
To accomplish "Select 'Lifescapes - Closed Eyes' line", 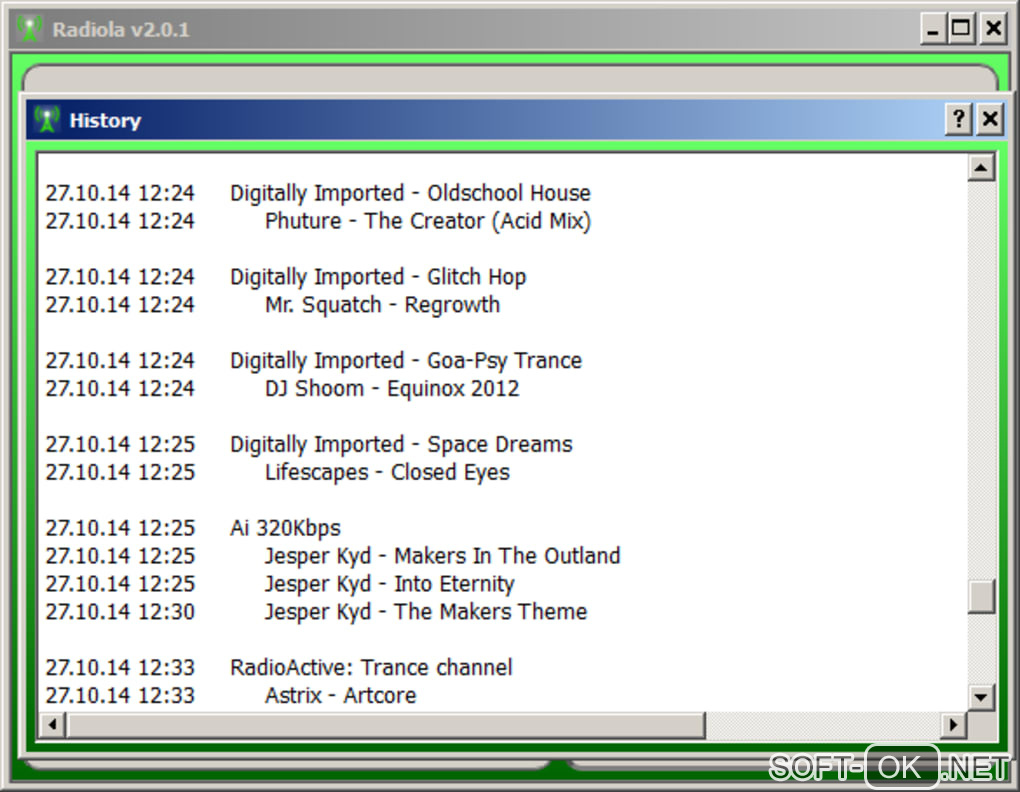I will pyautogui.click(x=387, y=473).
